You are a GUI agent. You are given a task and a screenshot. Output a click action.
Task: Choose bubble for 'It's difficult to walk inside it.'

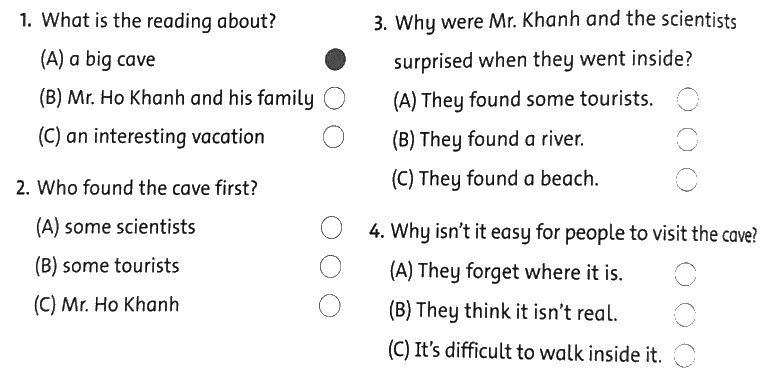pos(684,354)
